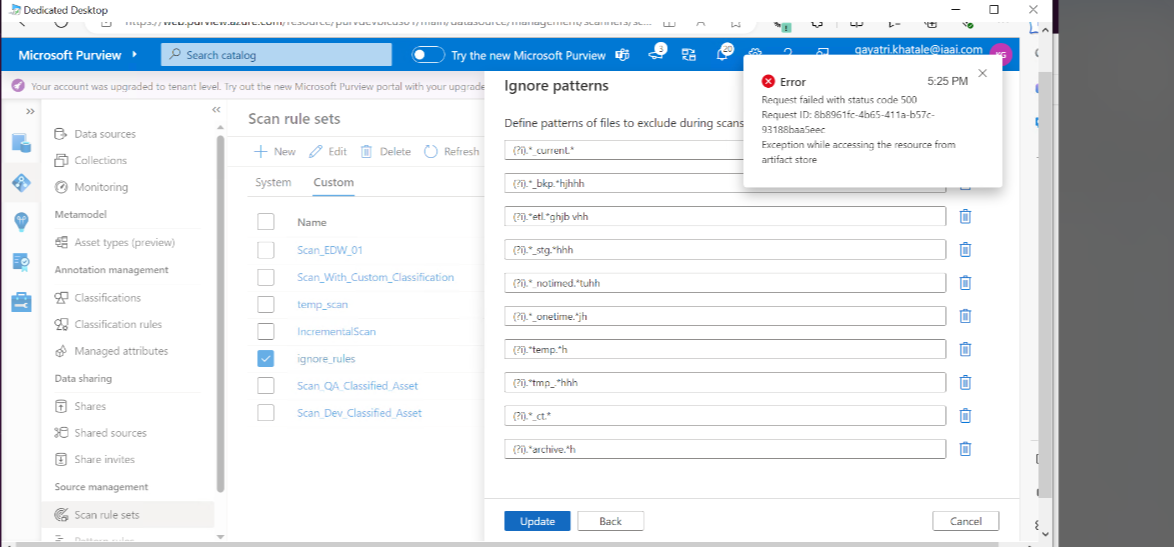Image resolution: width=1174 pixels, height=547 pixels.
Task: Open the switch directory icon in header
Action: coord(689,55)
